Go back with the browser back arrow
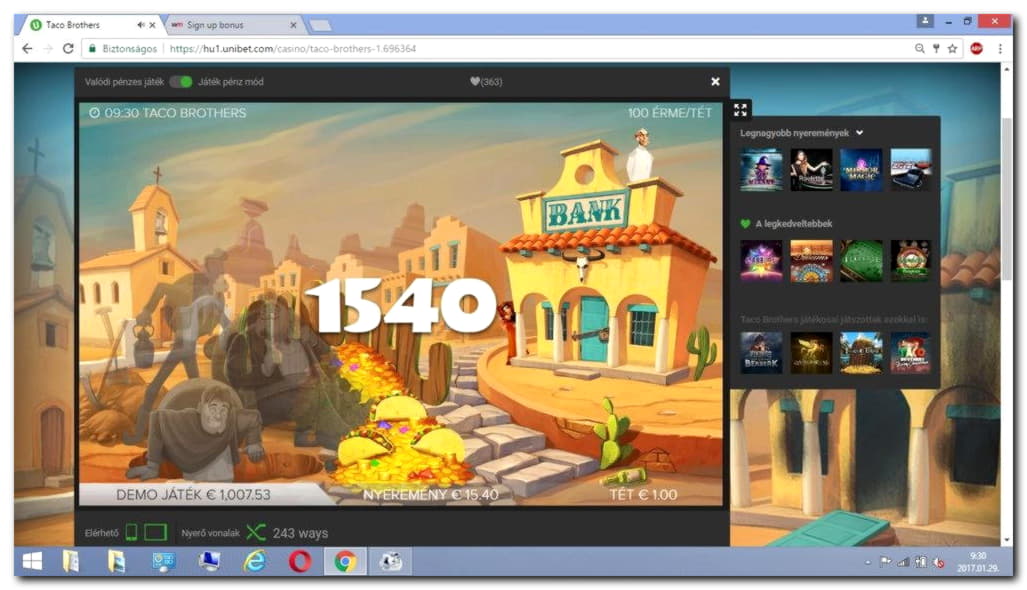Viewport: 1027px width, 590px height. [27, 48]
